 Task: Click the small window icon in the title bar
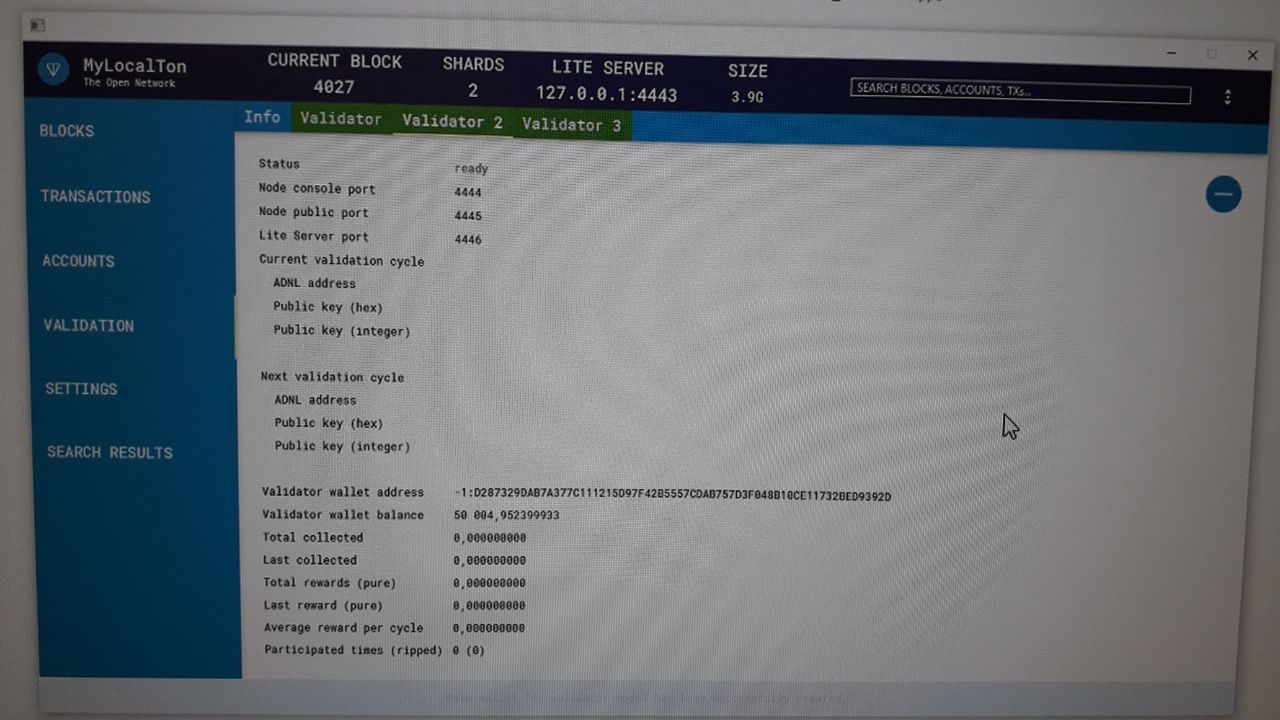tap(37, 25)
